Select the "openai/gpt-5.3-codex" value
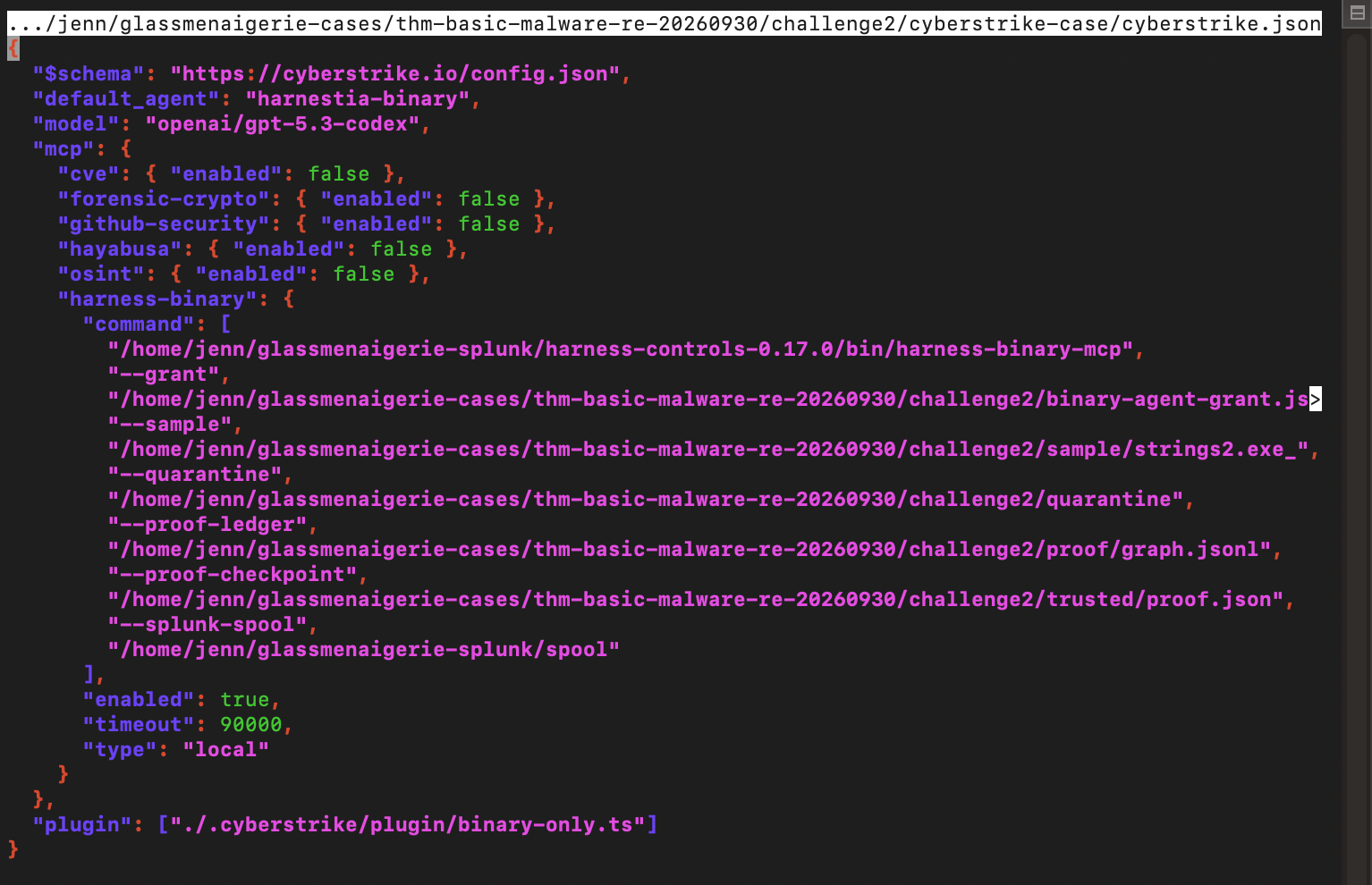 pos(283,123)
